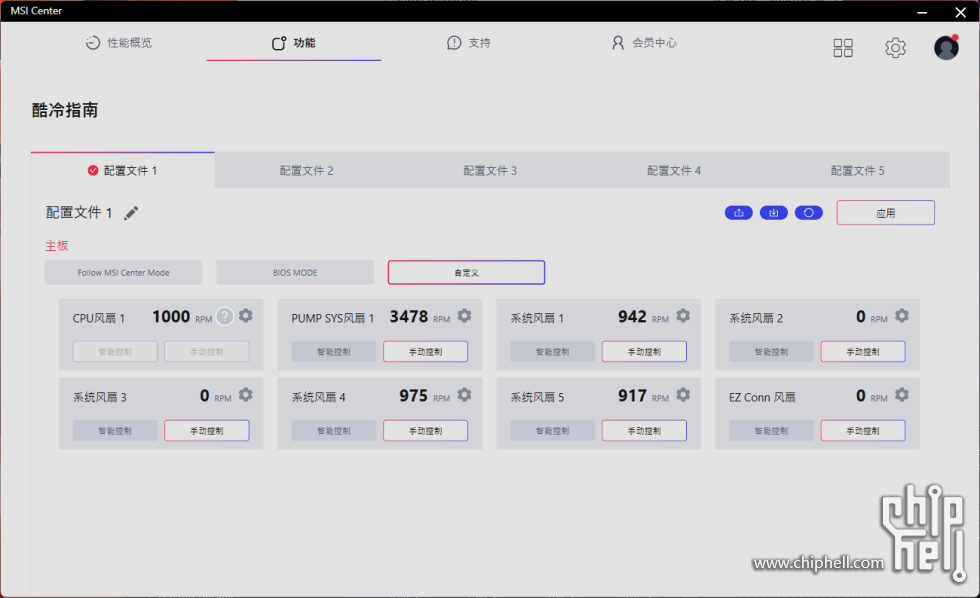Choose 手动控制 for 系统风扇 1

click(644, 352)
